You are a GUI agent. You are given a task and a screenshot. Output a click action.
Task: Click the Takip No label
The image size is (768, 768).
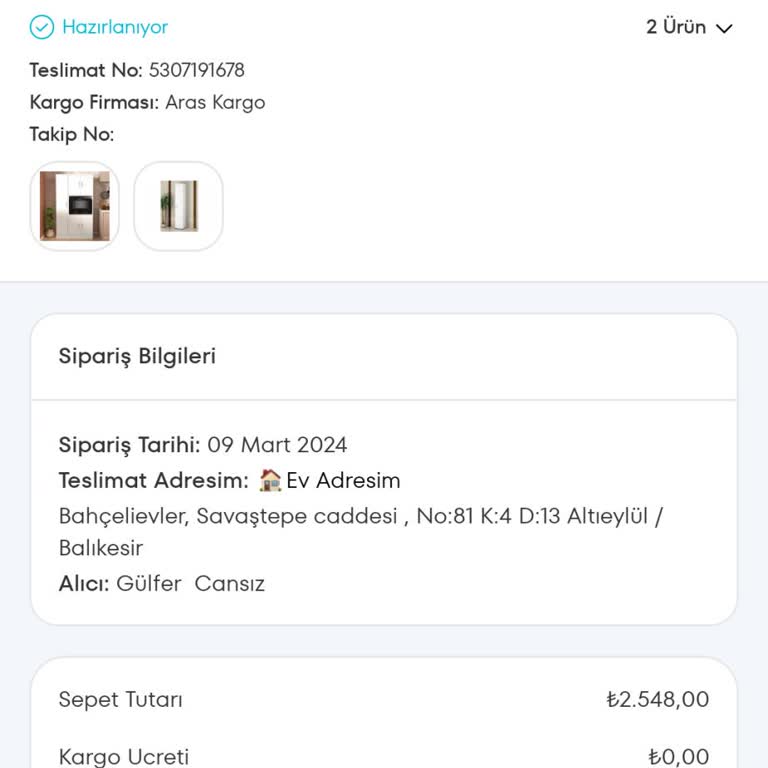(x=72, y=134)
